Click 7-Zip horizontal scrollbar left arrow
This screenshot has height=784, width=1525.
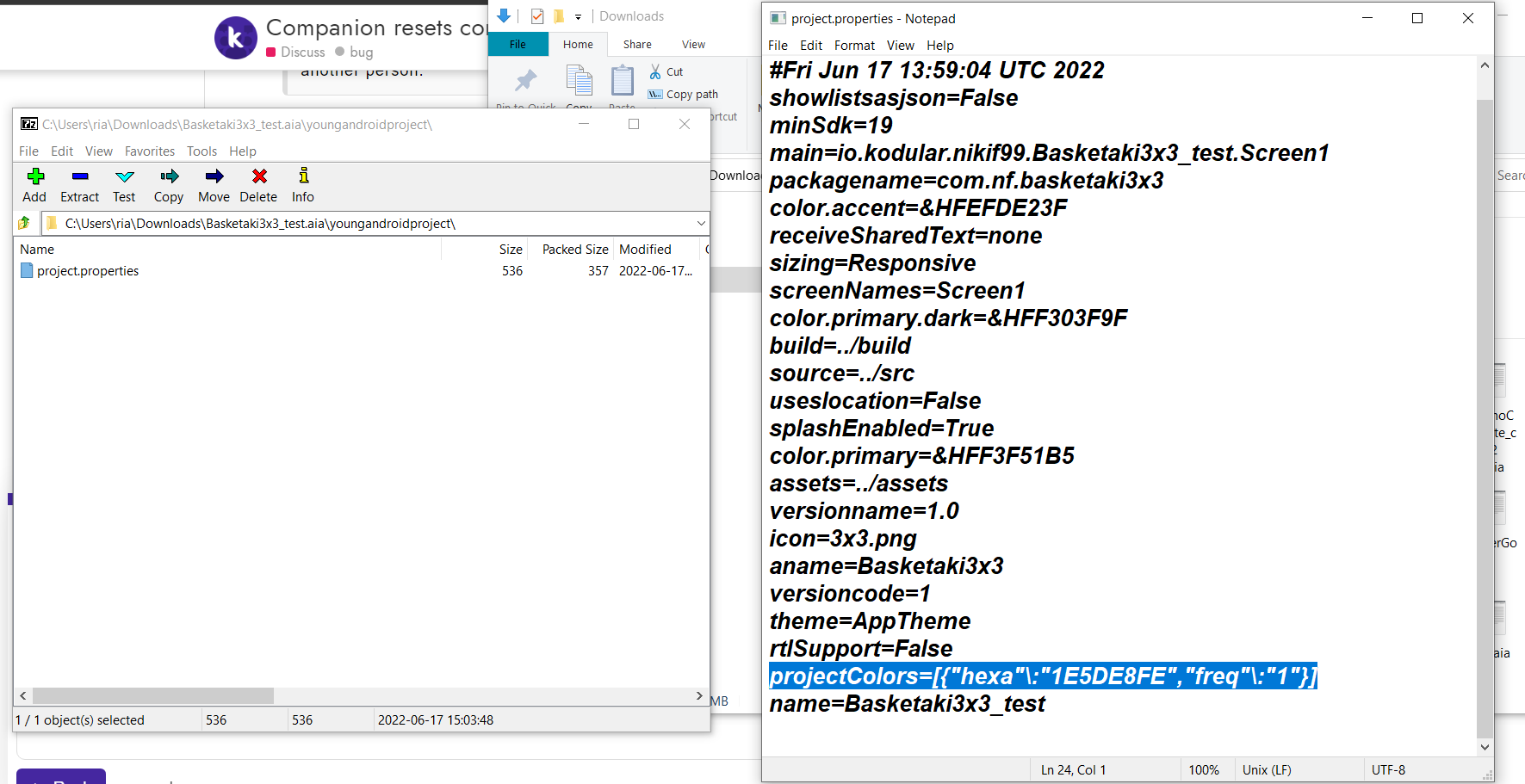point(23,695)
